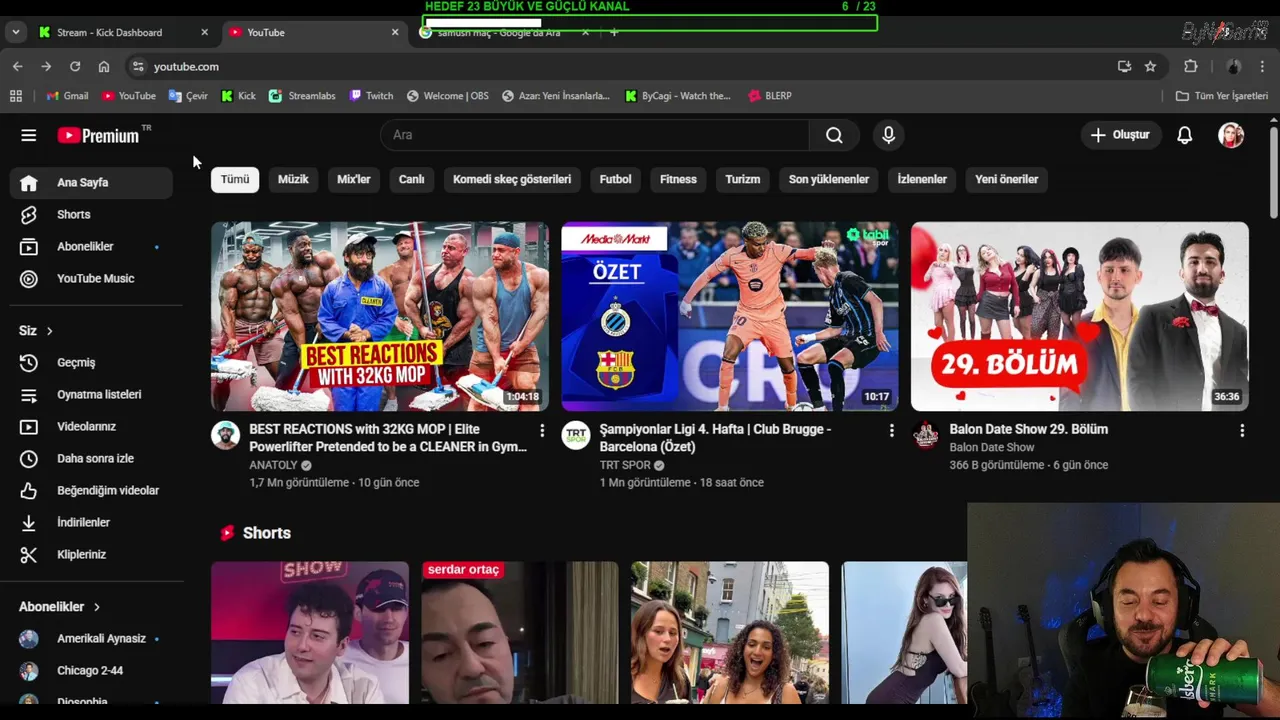1280x720 pixels.
Task: Open the Apps grid in the bookmarks bar
Action: tap(16, 96)
